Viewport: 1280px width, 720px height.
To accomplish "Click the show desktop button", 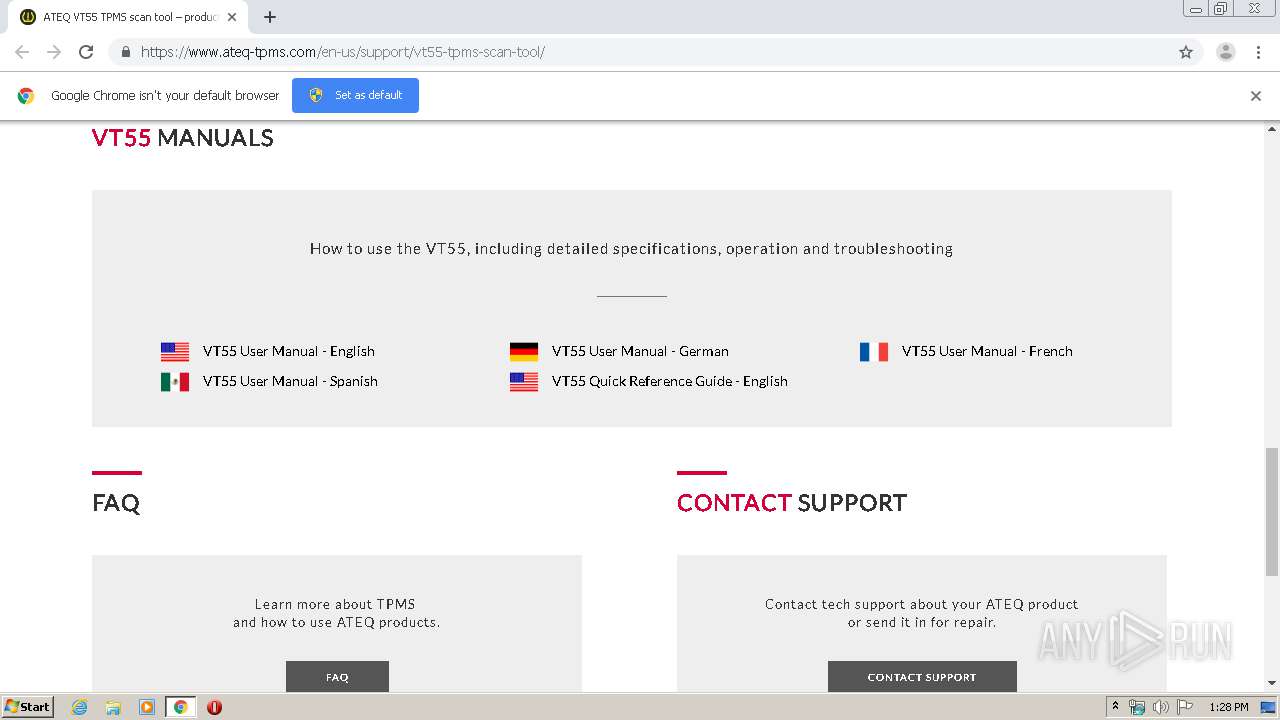I will click(1268, 707).
